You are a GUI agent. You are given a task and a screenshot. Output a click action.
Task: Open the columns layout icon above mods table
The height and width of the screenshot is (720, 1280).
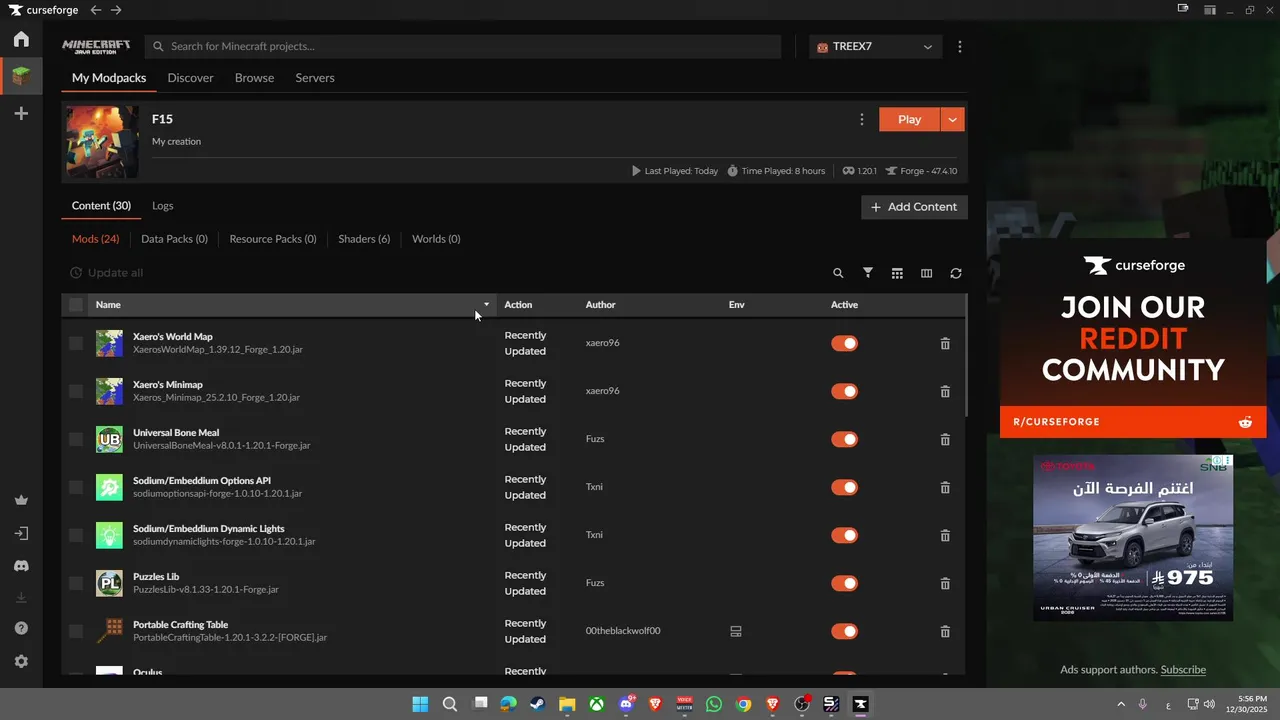(x=926, y=273)
